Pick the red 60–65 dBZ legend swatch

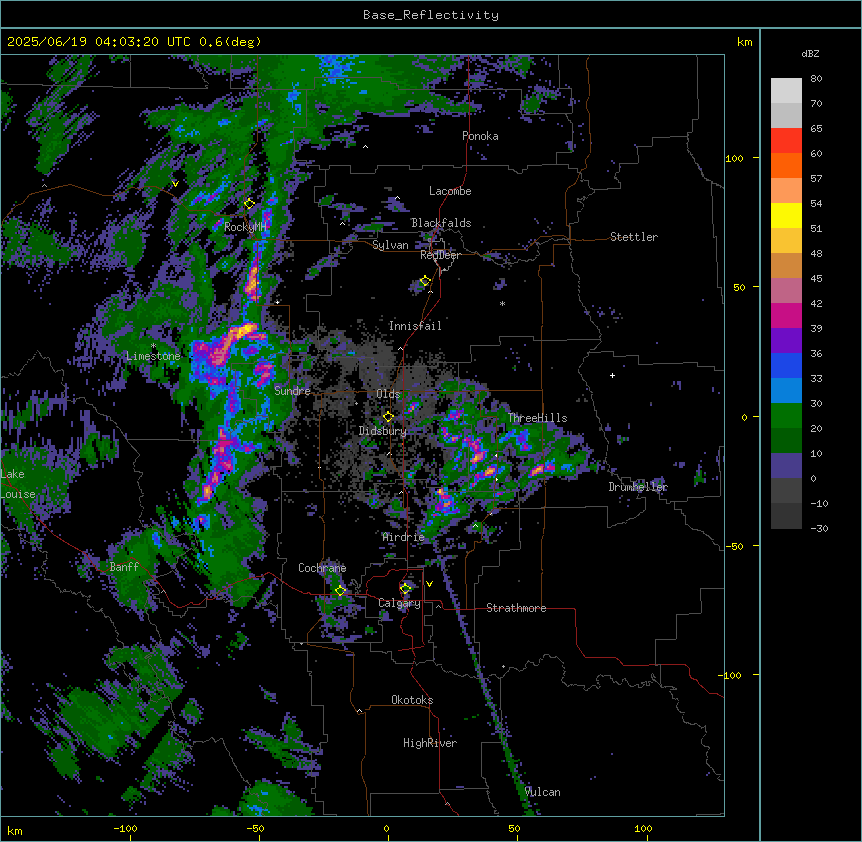(786, 141)
